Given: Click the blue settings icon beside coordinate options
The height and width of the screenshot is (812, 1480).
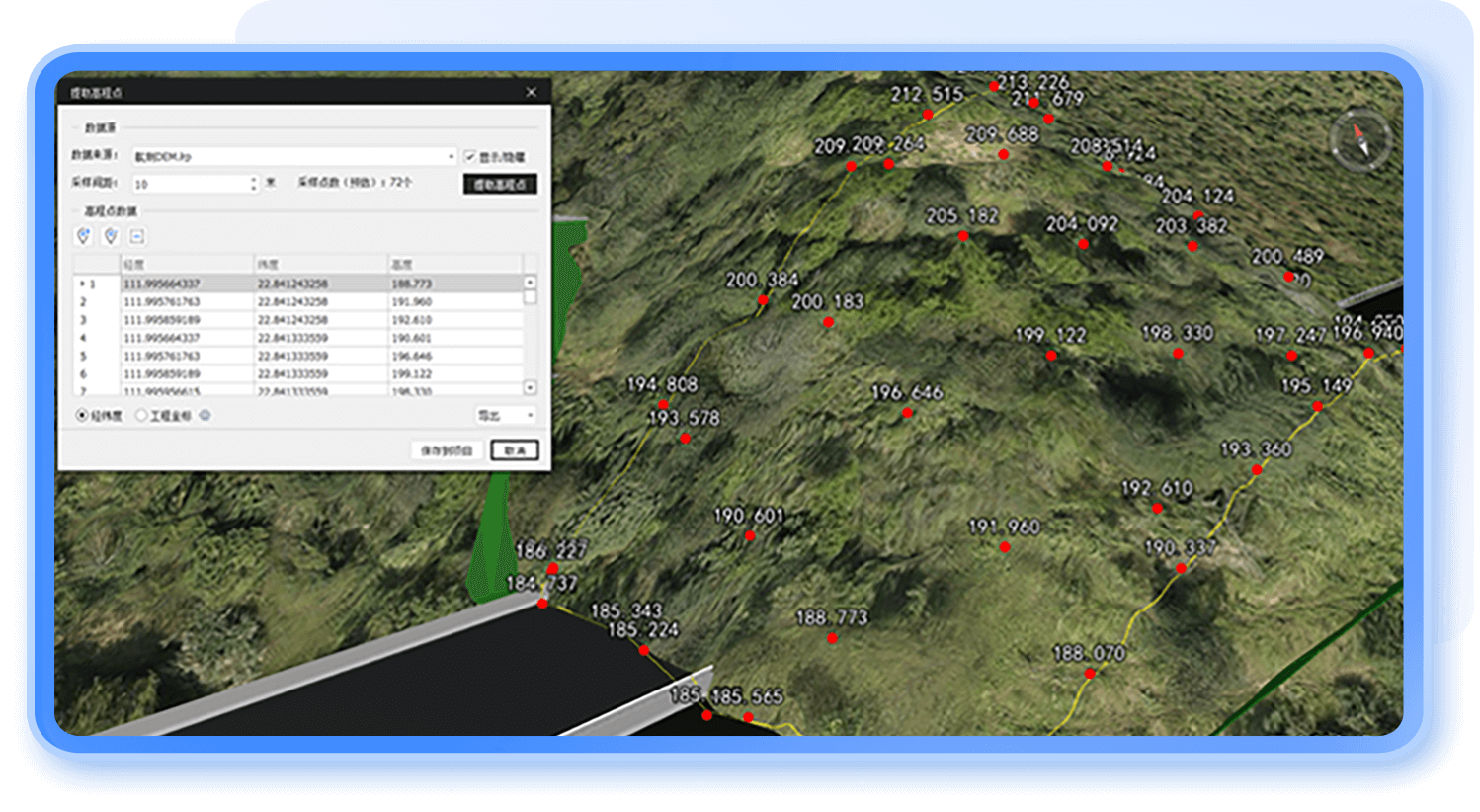Looking at the screenshot, I should coord(206,416).
